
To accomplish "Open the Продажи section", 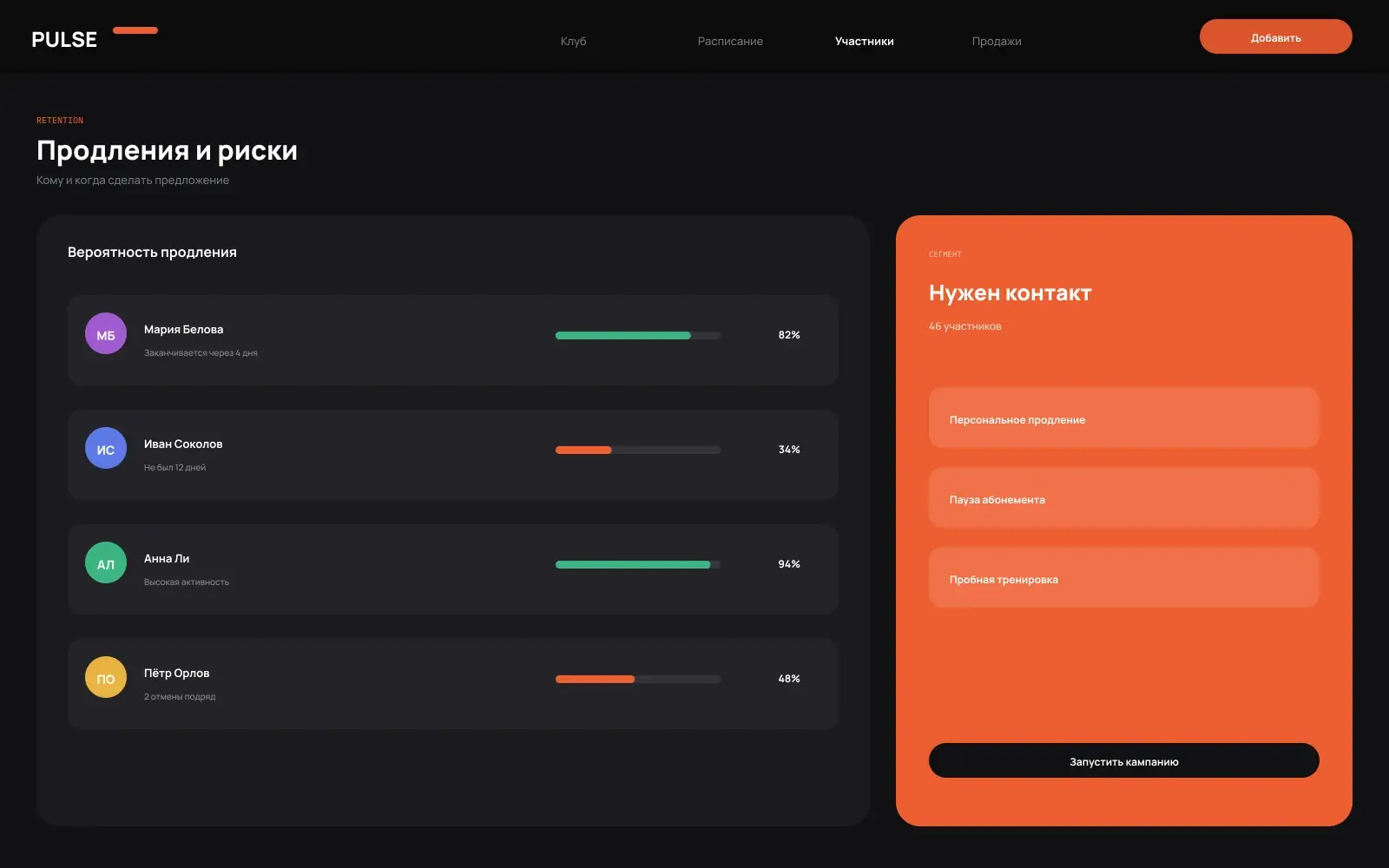I will click(x=997, y=41).
